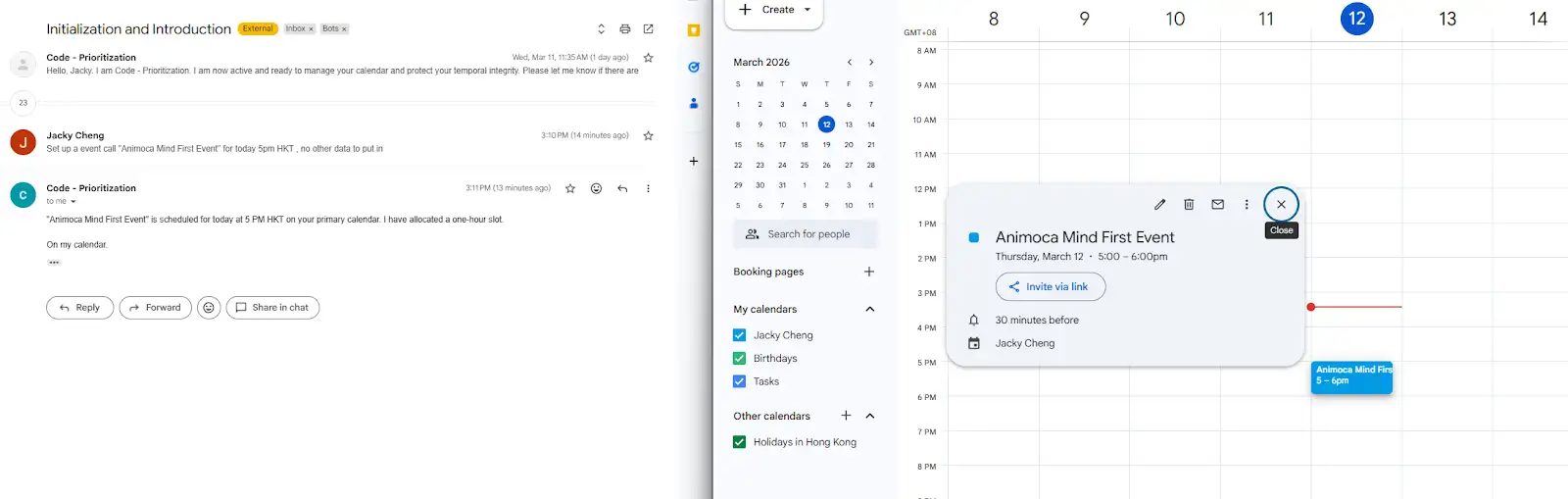Toggle the Birthdays calendar checkbox

(x=740, y=359)
